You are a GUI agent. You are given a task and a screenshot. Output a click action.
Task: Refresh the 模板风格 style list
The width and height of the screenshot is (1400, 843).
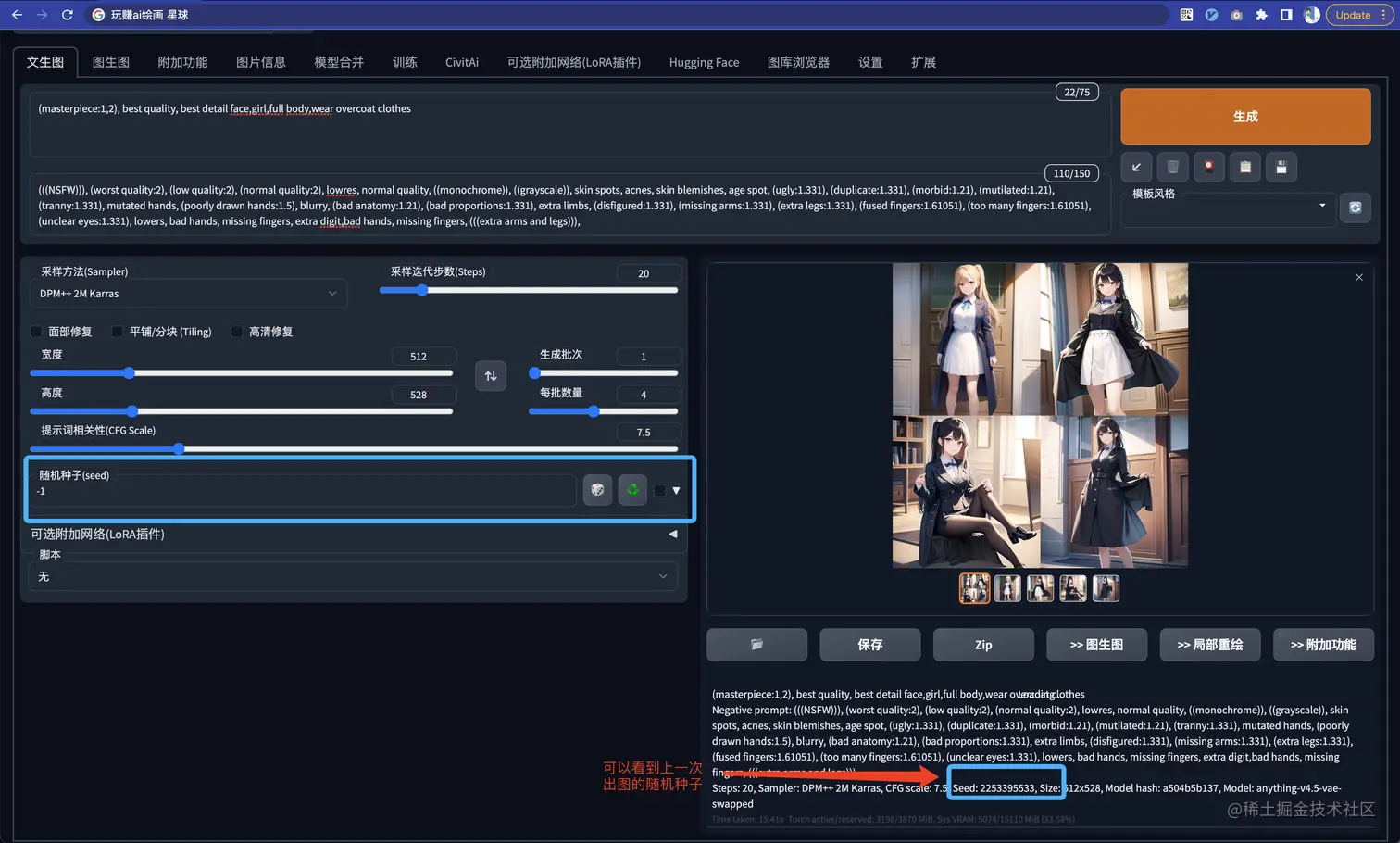(1355, 208)
